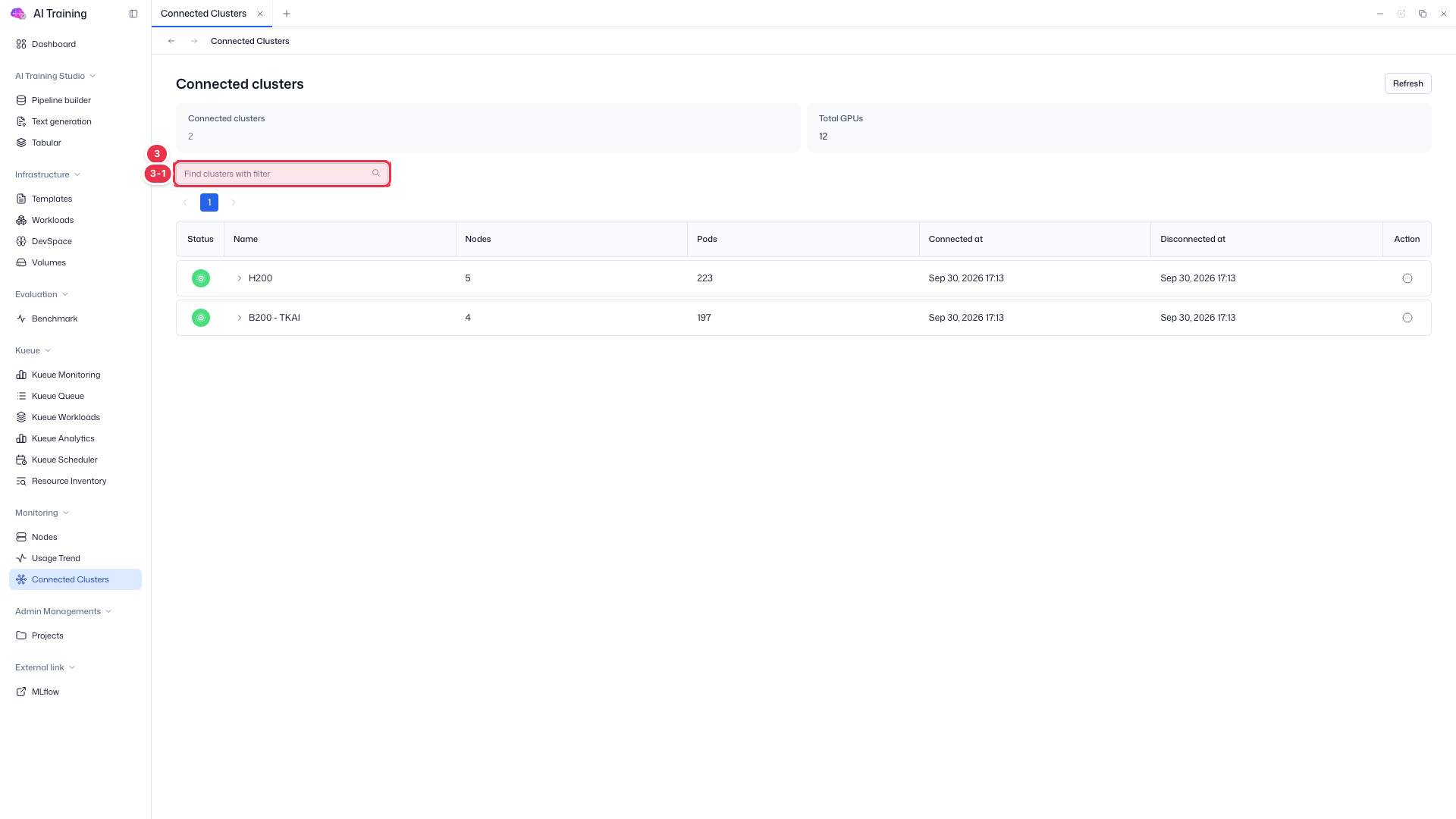Click search magnifier in cluster filter
This screenshot has height=819, width=1456.
point(376,174)
